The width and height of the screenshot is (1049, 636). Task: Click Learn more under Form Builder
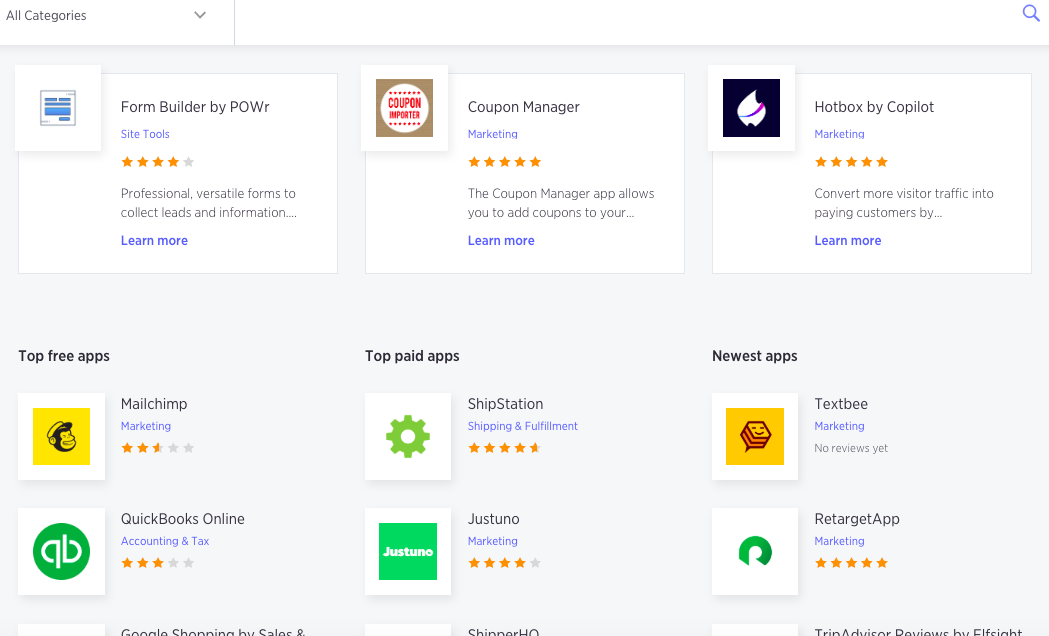[154, 241]
